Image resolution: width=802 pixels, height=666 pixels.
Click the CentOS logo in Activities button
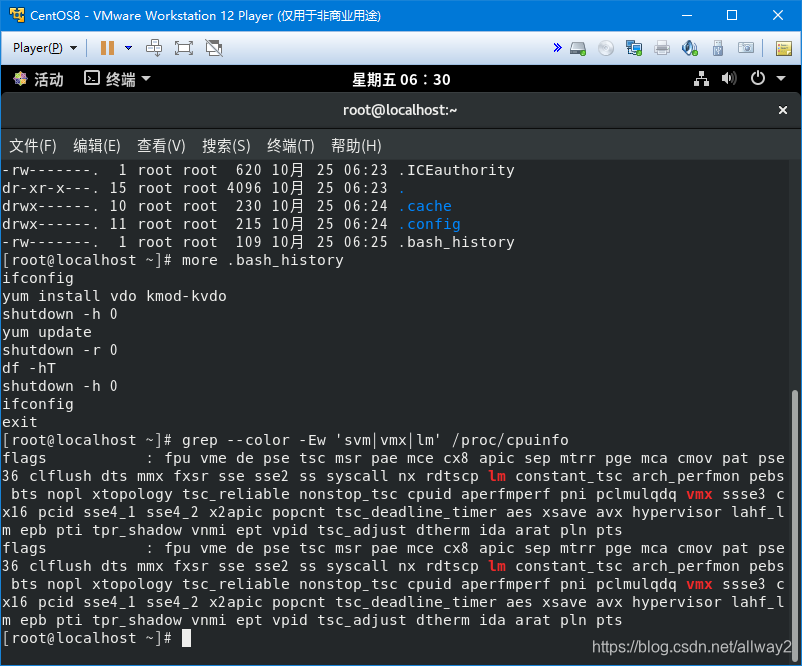point(20,79)
